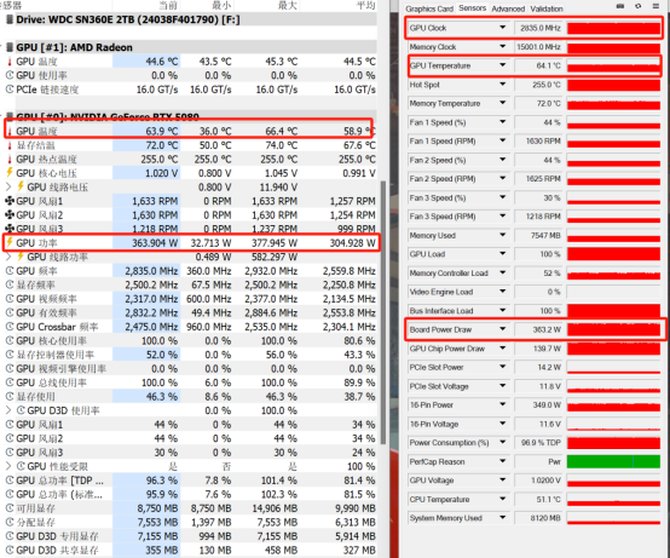Click clock icon of 显存控制器使用率 row
The height and width of the screenshot is (558, 670).
pyautogui.click(x=9, y=355)
